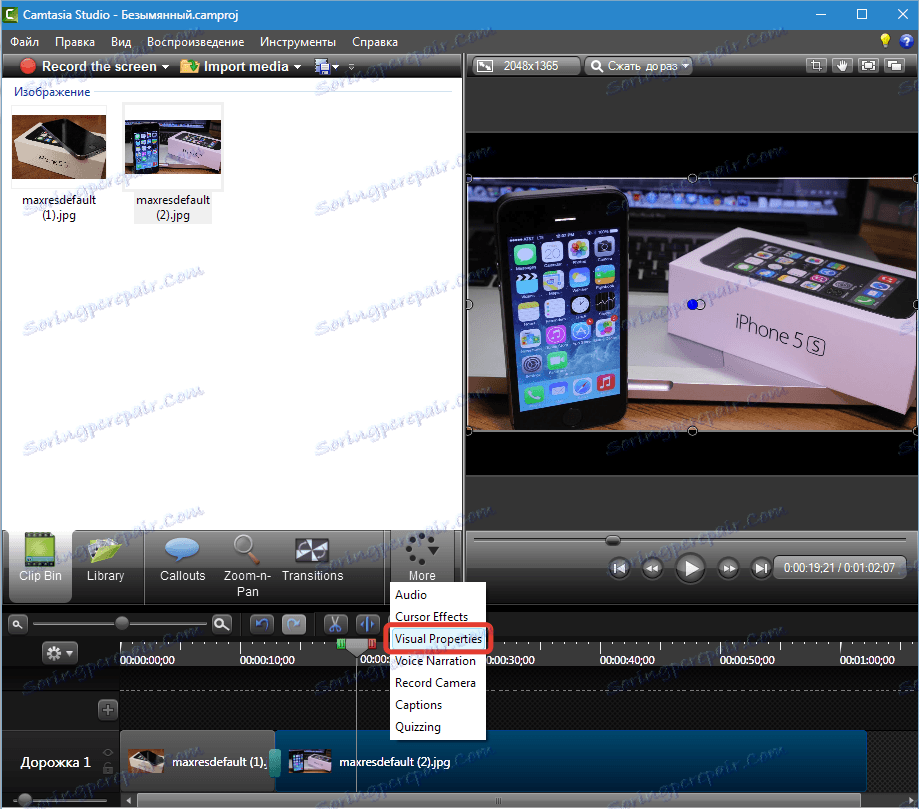Image resolution: width=919 pixels, height=809 pixels.
Task: Play the video preview
Action: click(x=690, y=568)
